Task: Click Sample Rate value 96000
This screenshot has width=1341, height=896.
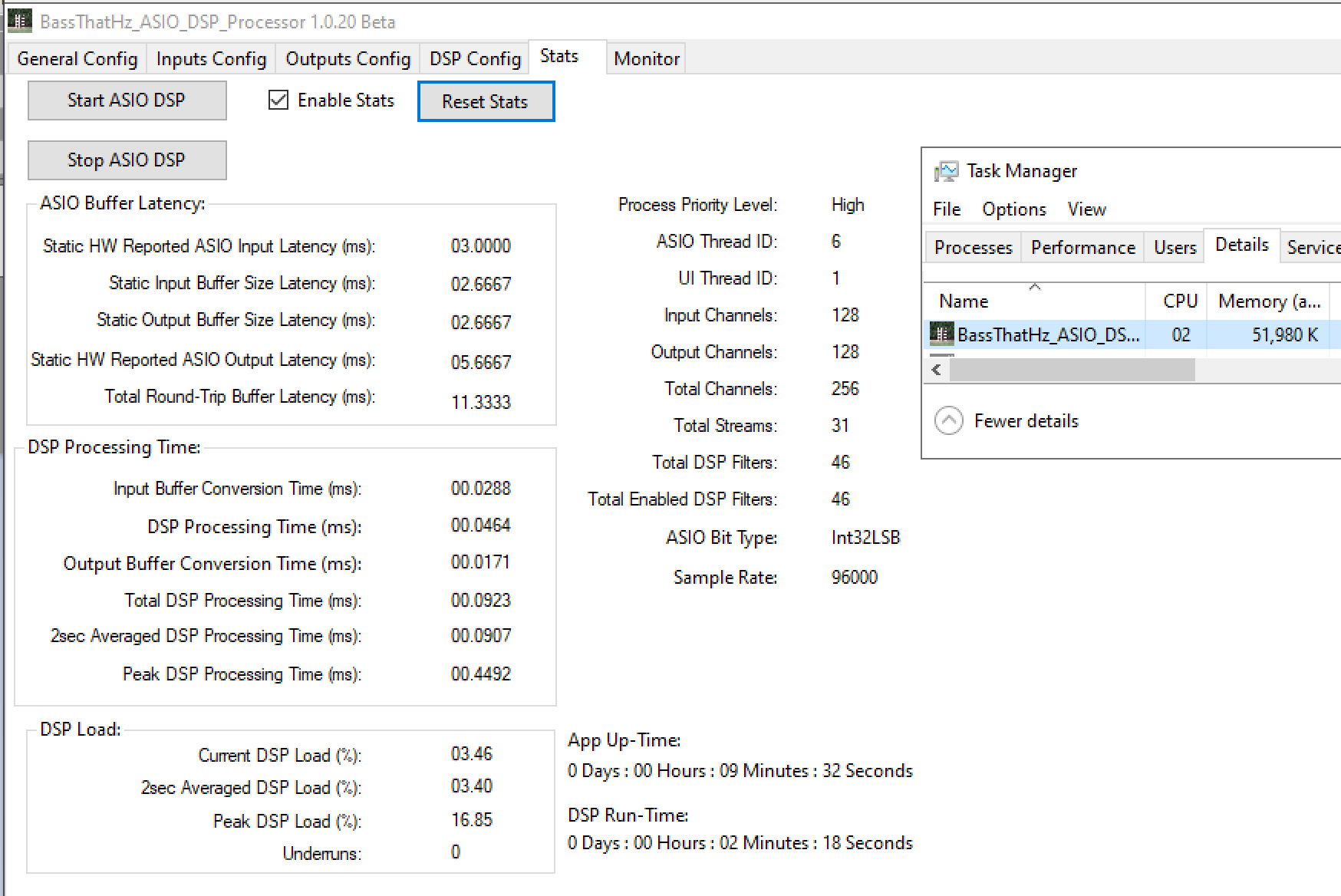Action: (x=854, y=577)
